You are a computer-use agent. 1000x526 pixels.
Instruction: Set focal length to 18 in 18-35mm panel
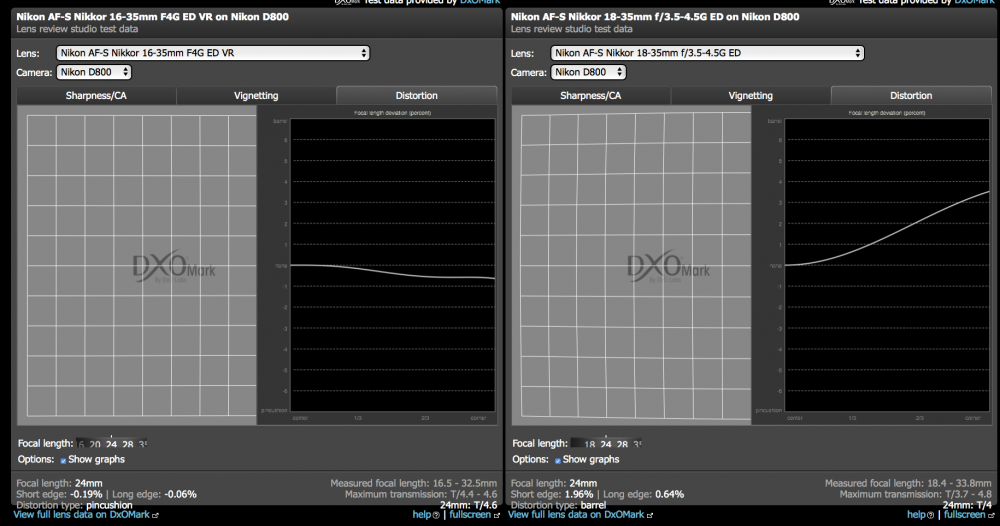click(x=589, y=444)
